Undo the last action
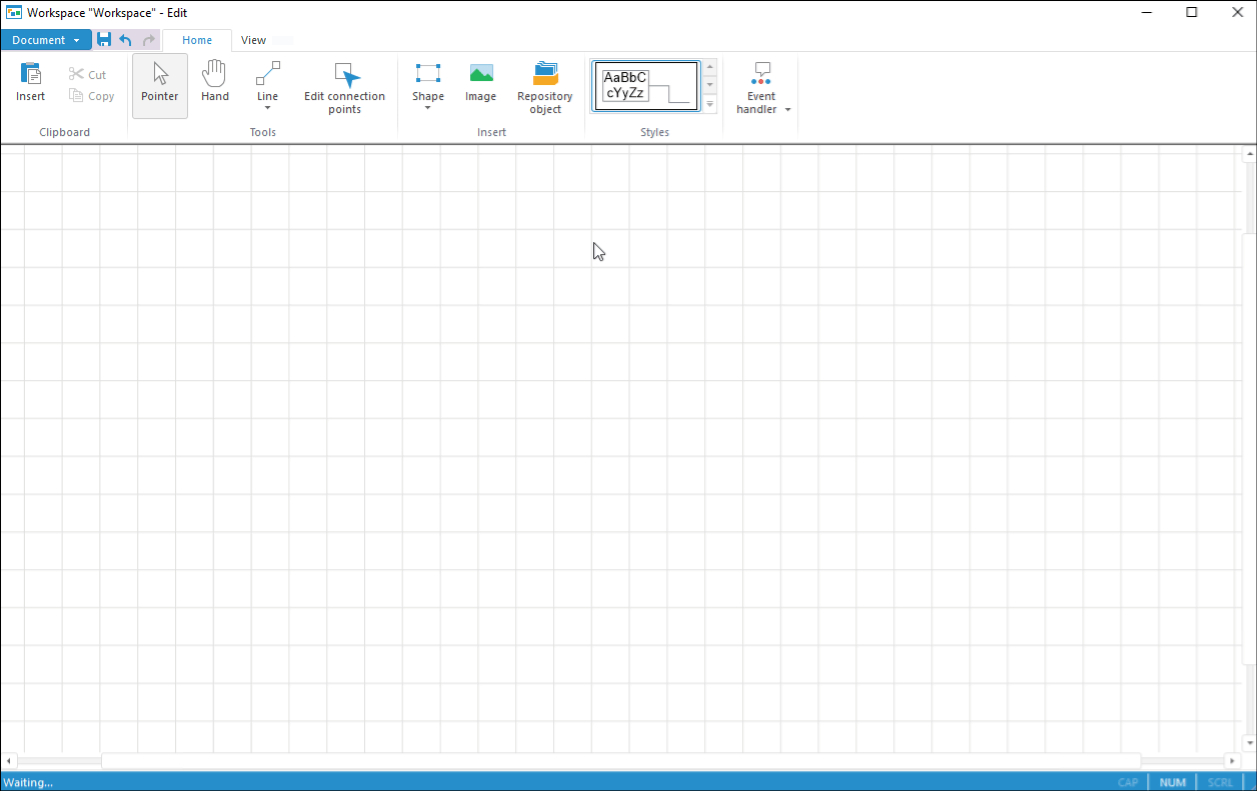1257x791 pixels. pos(126,40)
